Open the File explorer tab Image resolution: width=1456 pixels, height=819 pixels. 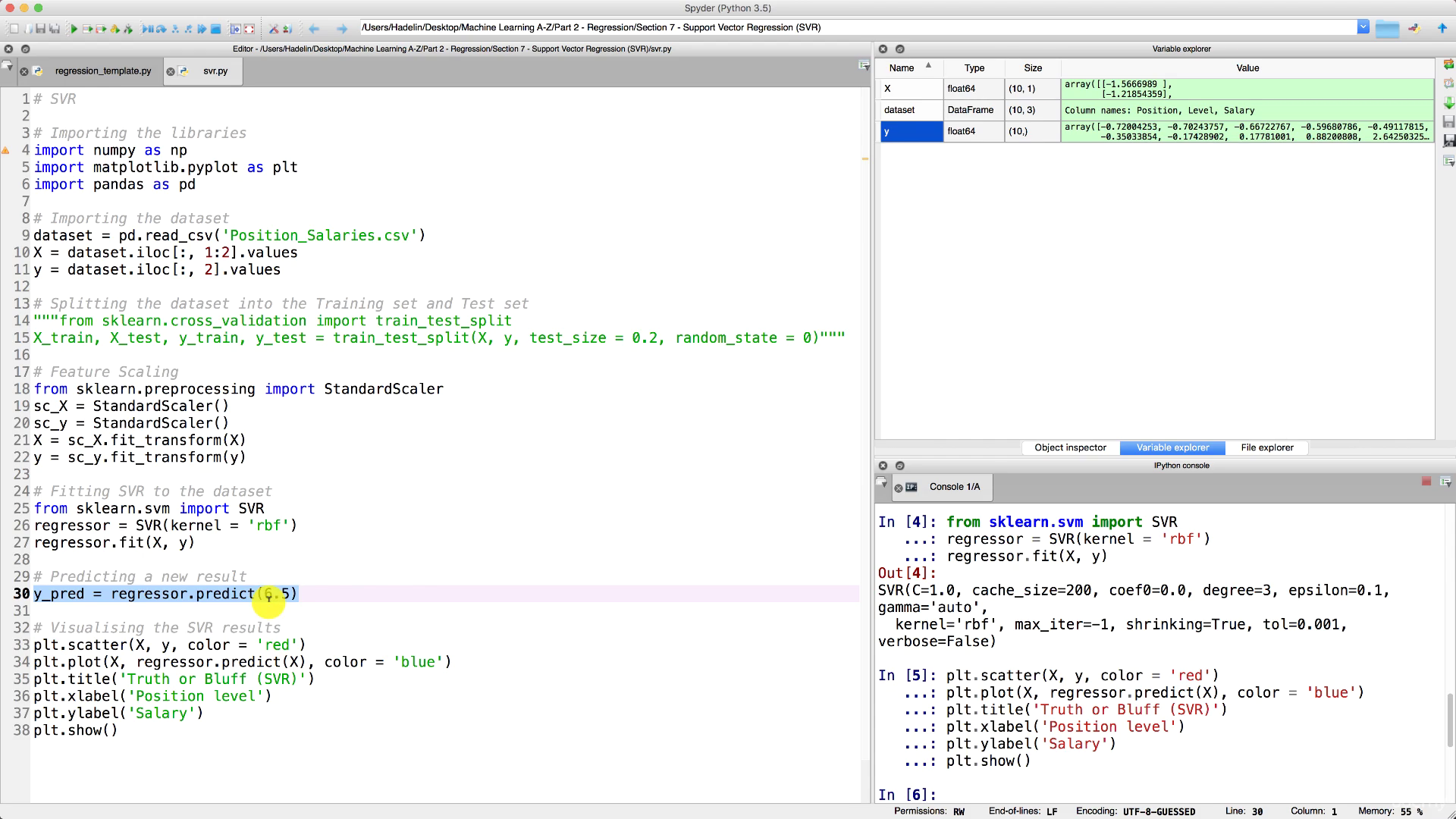click(1266, 447)
